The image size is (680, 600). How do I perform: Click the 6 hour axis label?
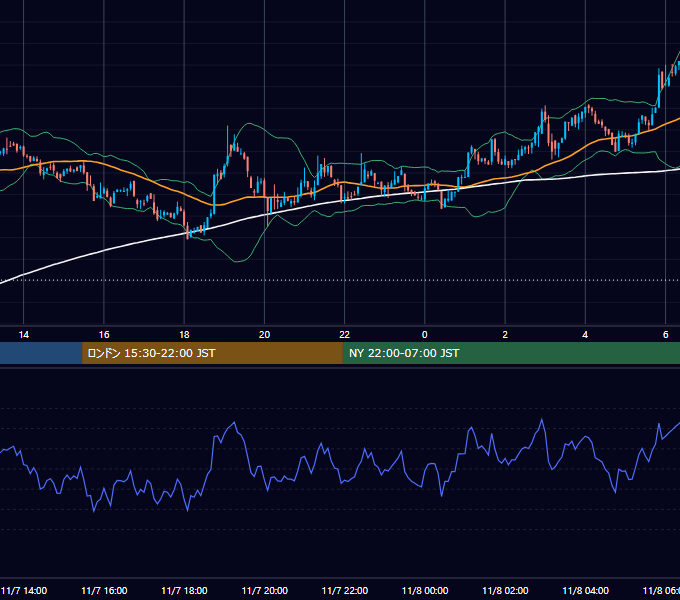pos(665,335)
